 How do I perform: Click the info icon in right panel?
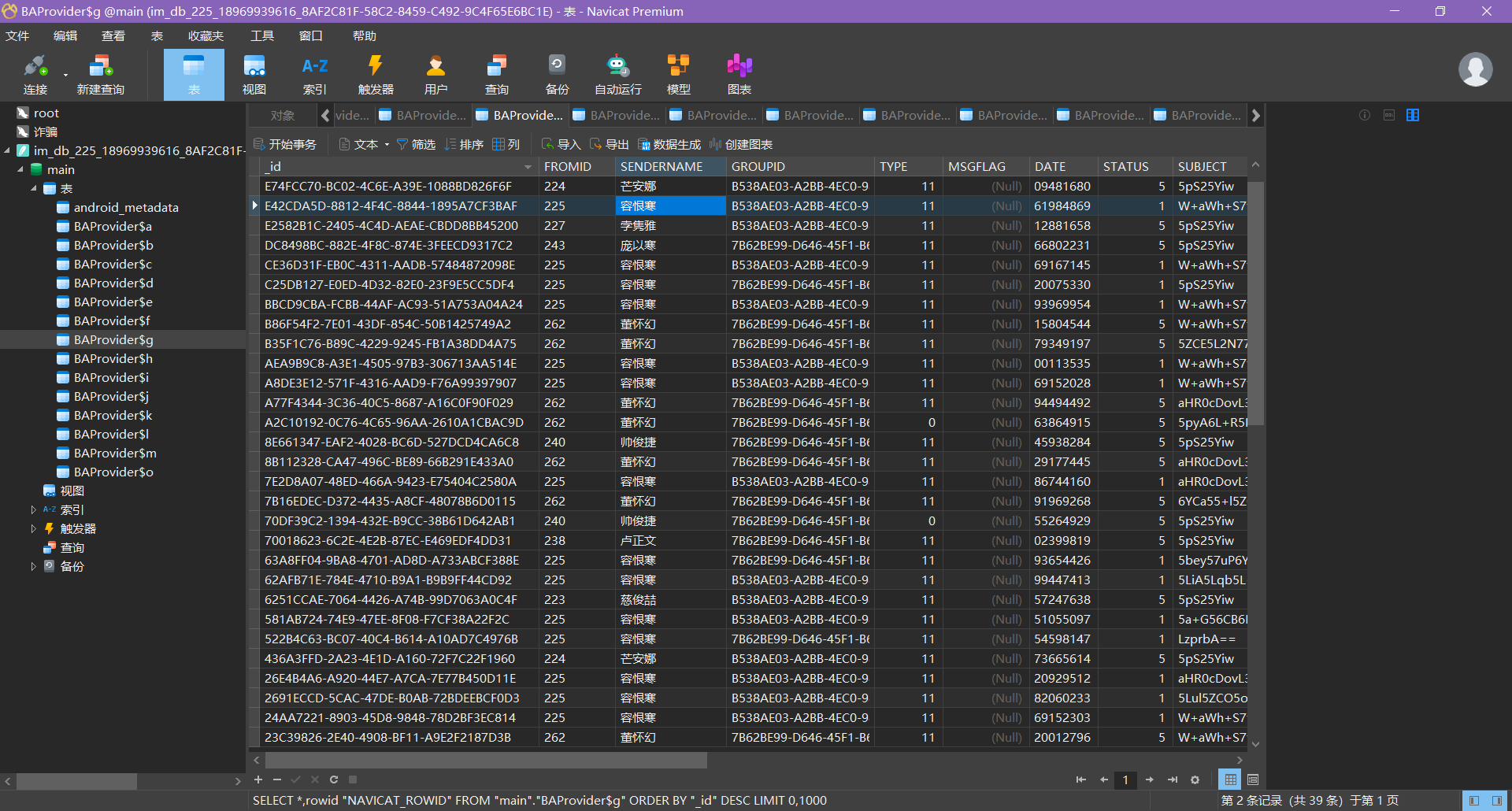1365,115
